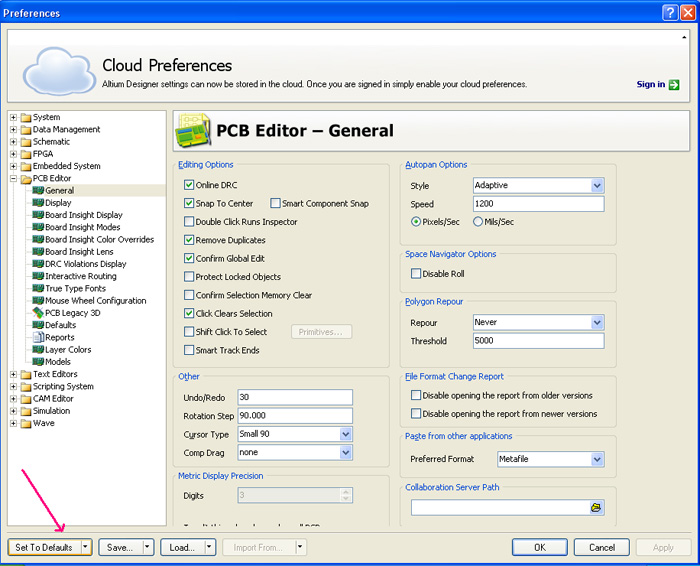
Task: Disable the Online DRC checkbox
Action: click(x=189, y=185)
